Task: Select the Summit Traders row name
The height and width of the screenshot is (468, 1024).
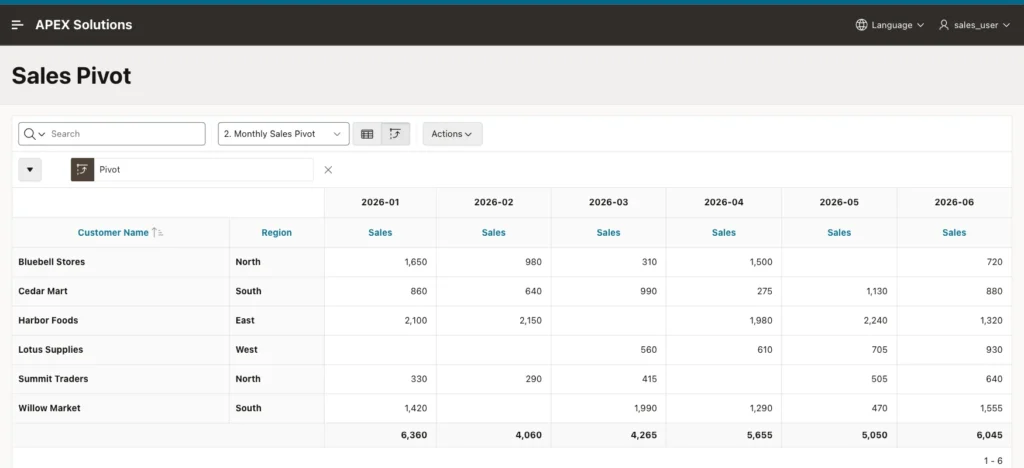Action: (x=53, y=379)
